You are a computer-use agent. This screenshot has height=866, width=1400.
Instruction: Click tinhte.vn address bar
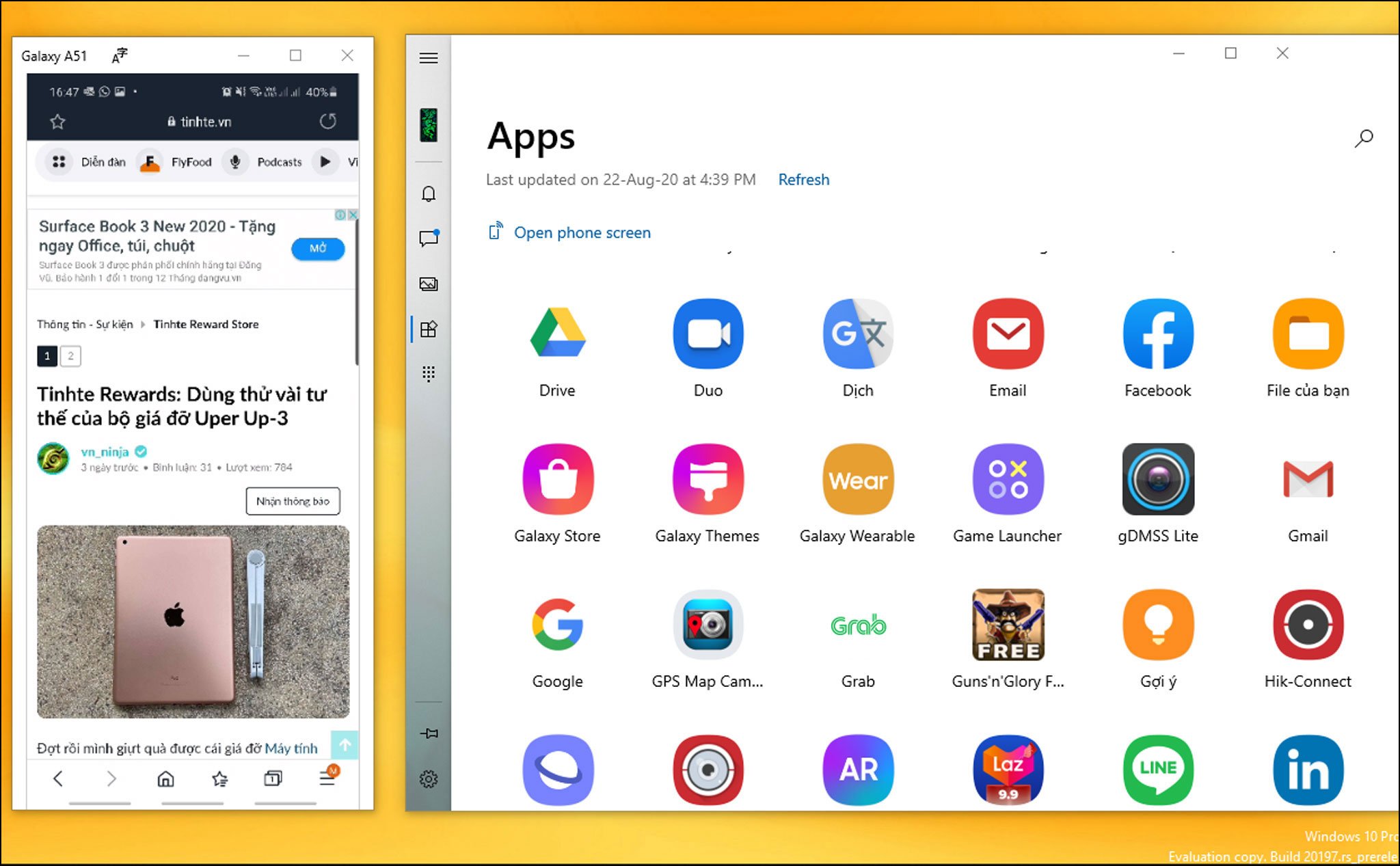pos(200,122)
